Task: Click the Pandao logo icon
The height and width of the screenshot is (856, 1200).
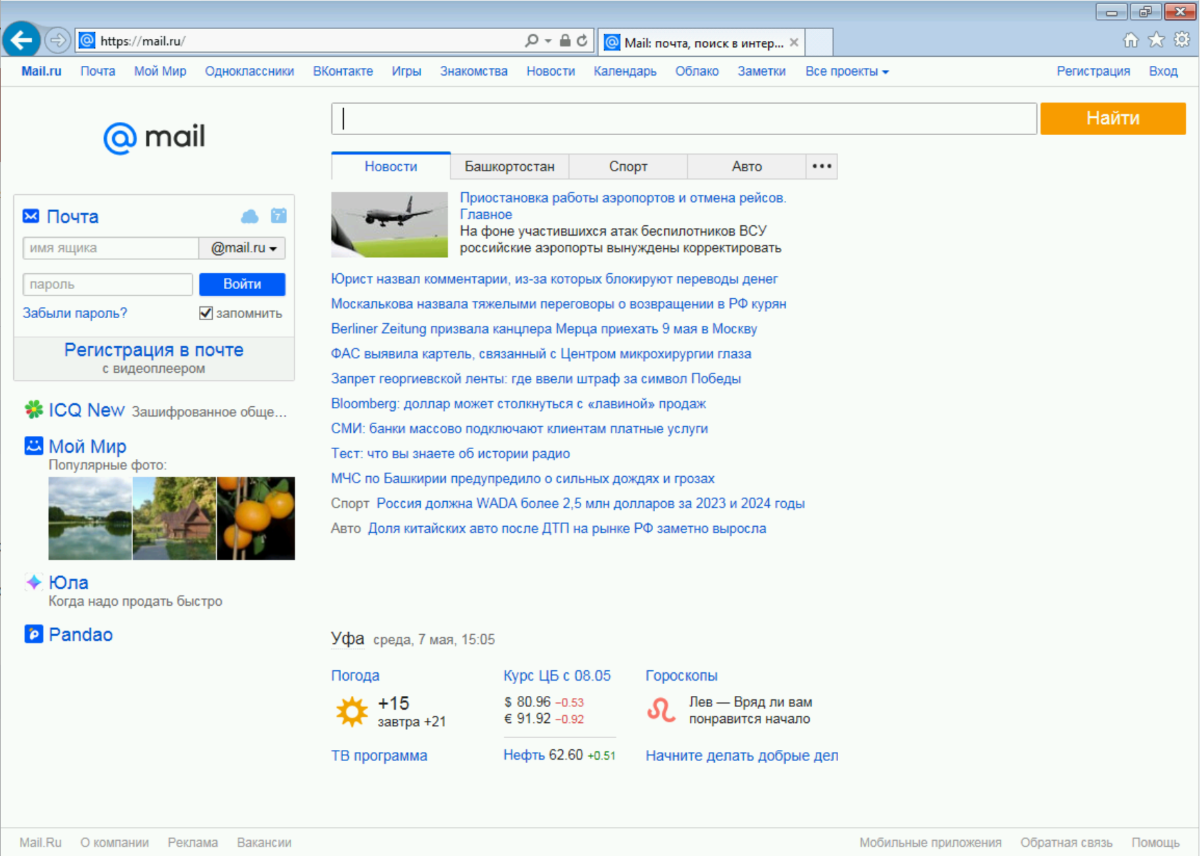Action: pos(34,634)
